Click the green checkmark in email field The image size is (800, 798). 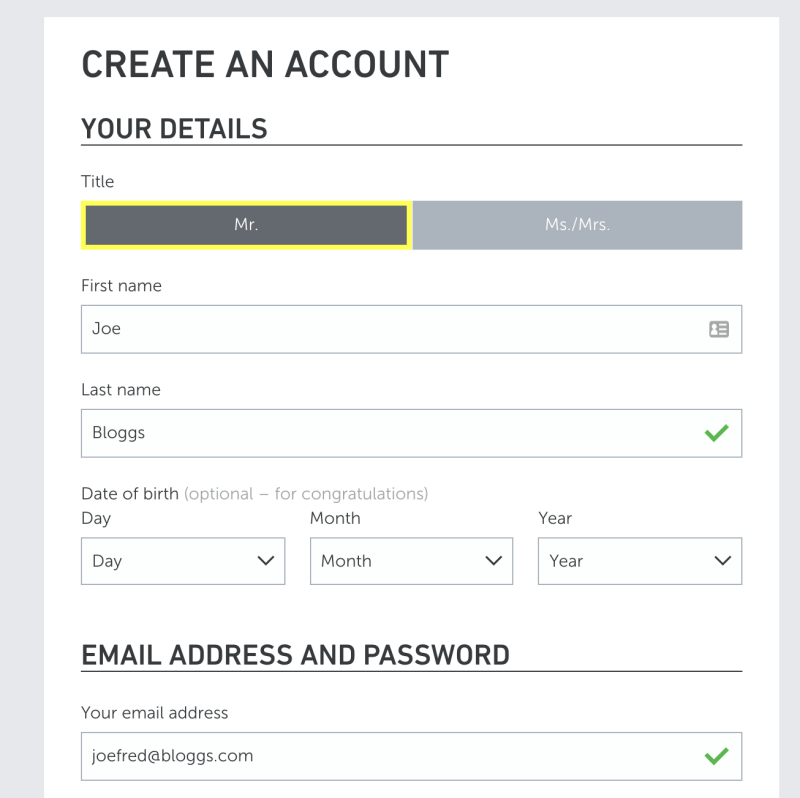(716, 756)
